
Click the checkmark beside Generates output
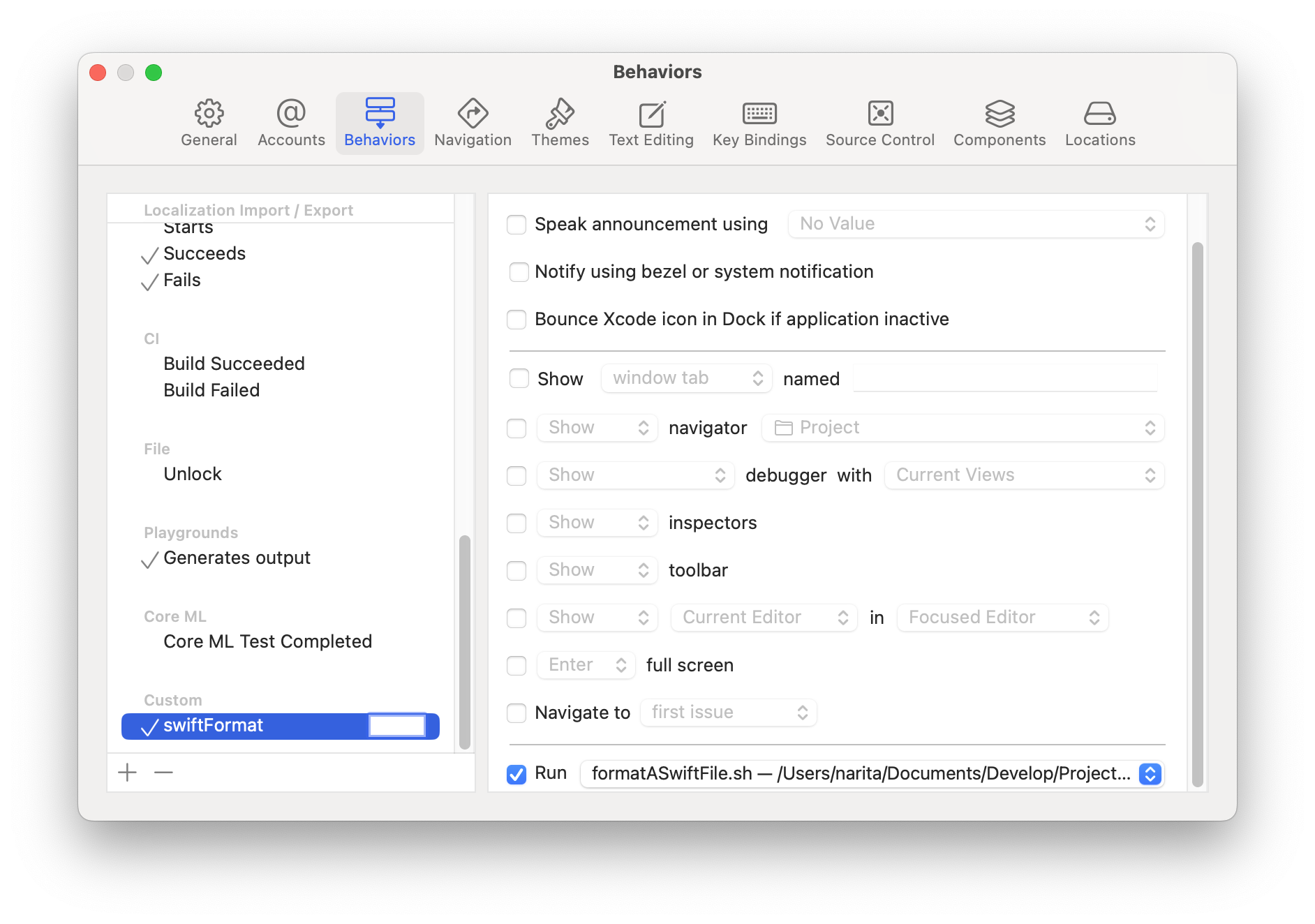click(x=149, y=560)
